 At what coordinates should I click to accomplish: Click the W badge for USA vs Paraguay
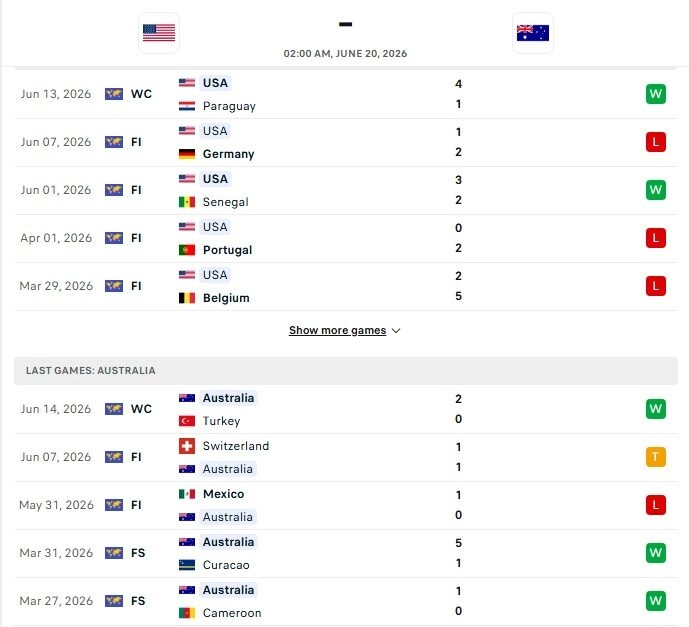[x=656, y=94]
